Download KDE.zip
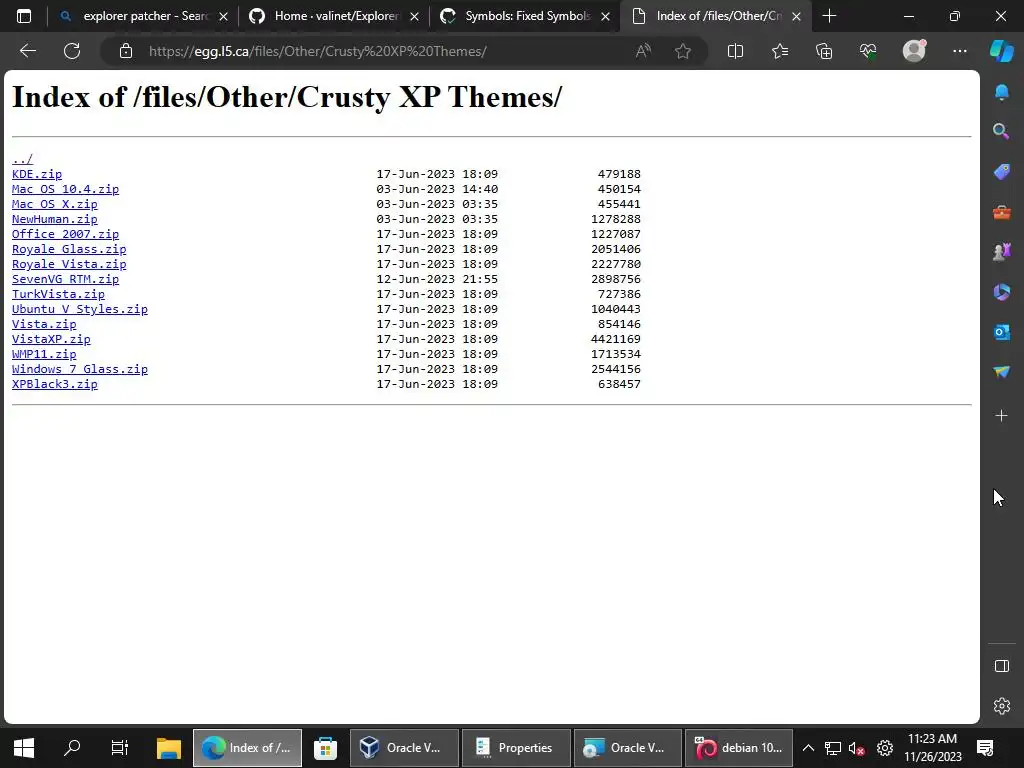Viewport: 1024px width, 768px height. click(37, 174)
